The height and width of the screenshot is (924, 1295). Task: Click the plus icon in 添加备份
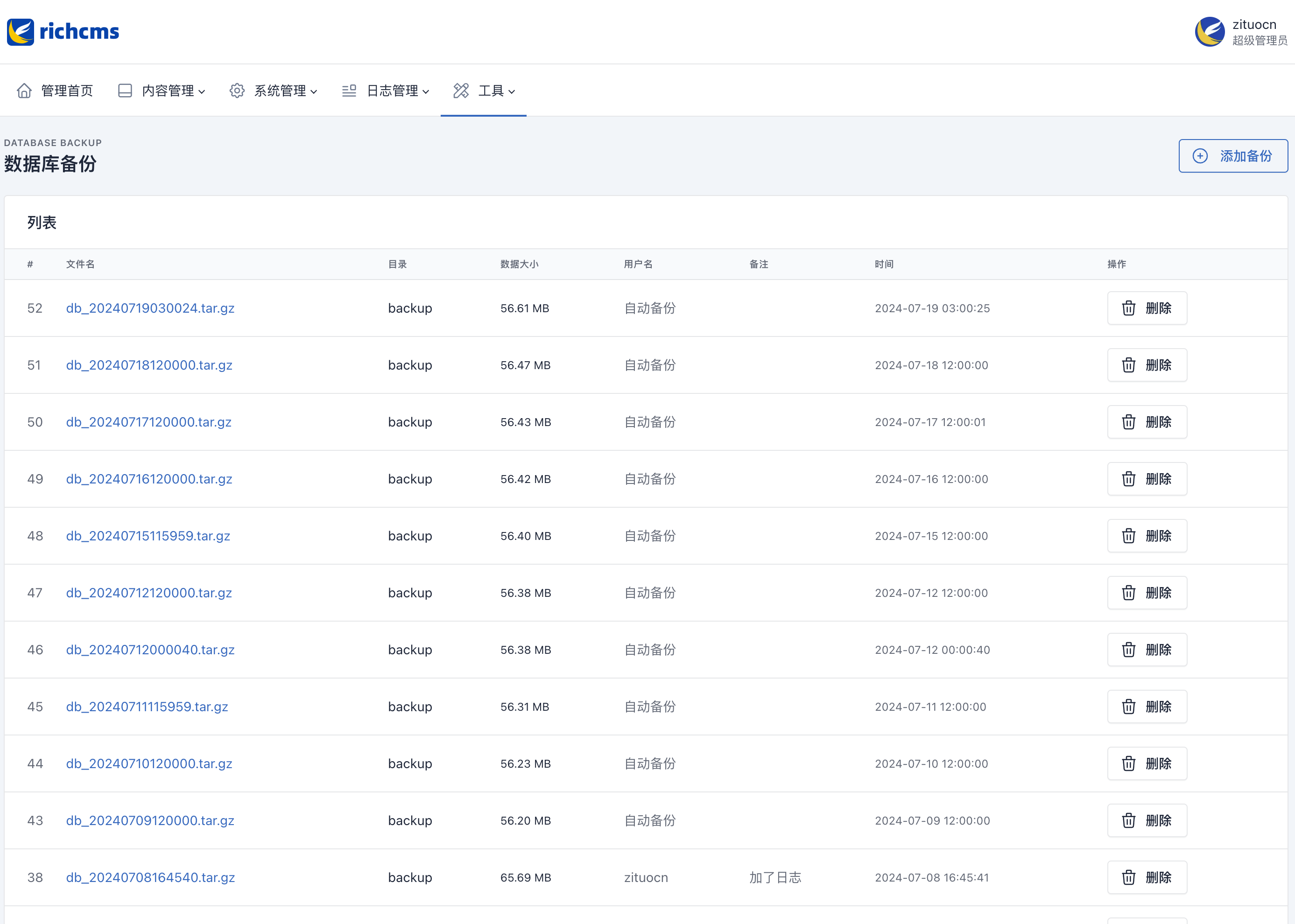(1200, 156)
